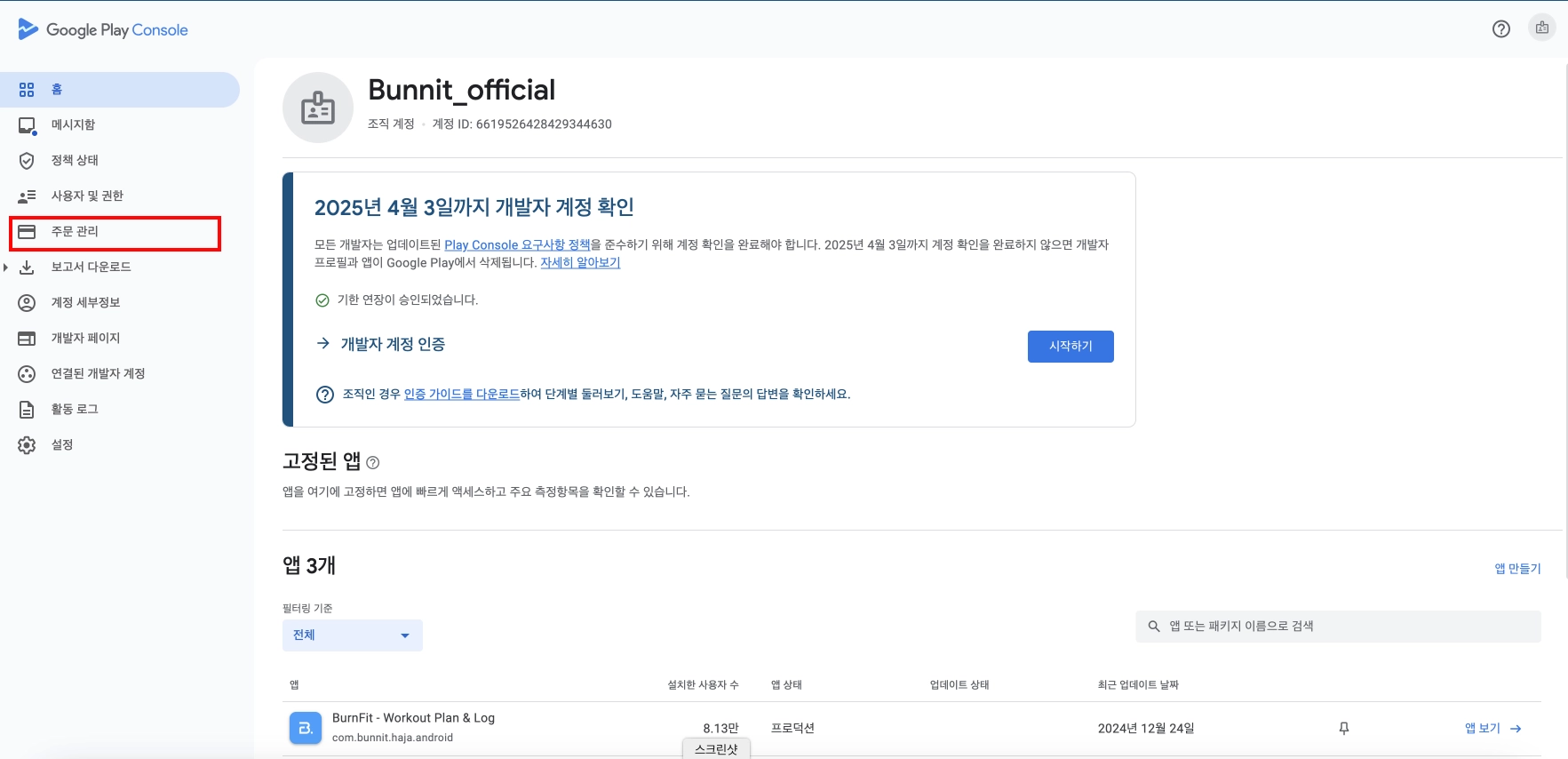Image resolution: width=1568 pixels, height=759 pixels.
Task: Click the linked-accounts icon beside 연결된 개발자 계정
Action: 27,374
